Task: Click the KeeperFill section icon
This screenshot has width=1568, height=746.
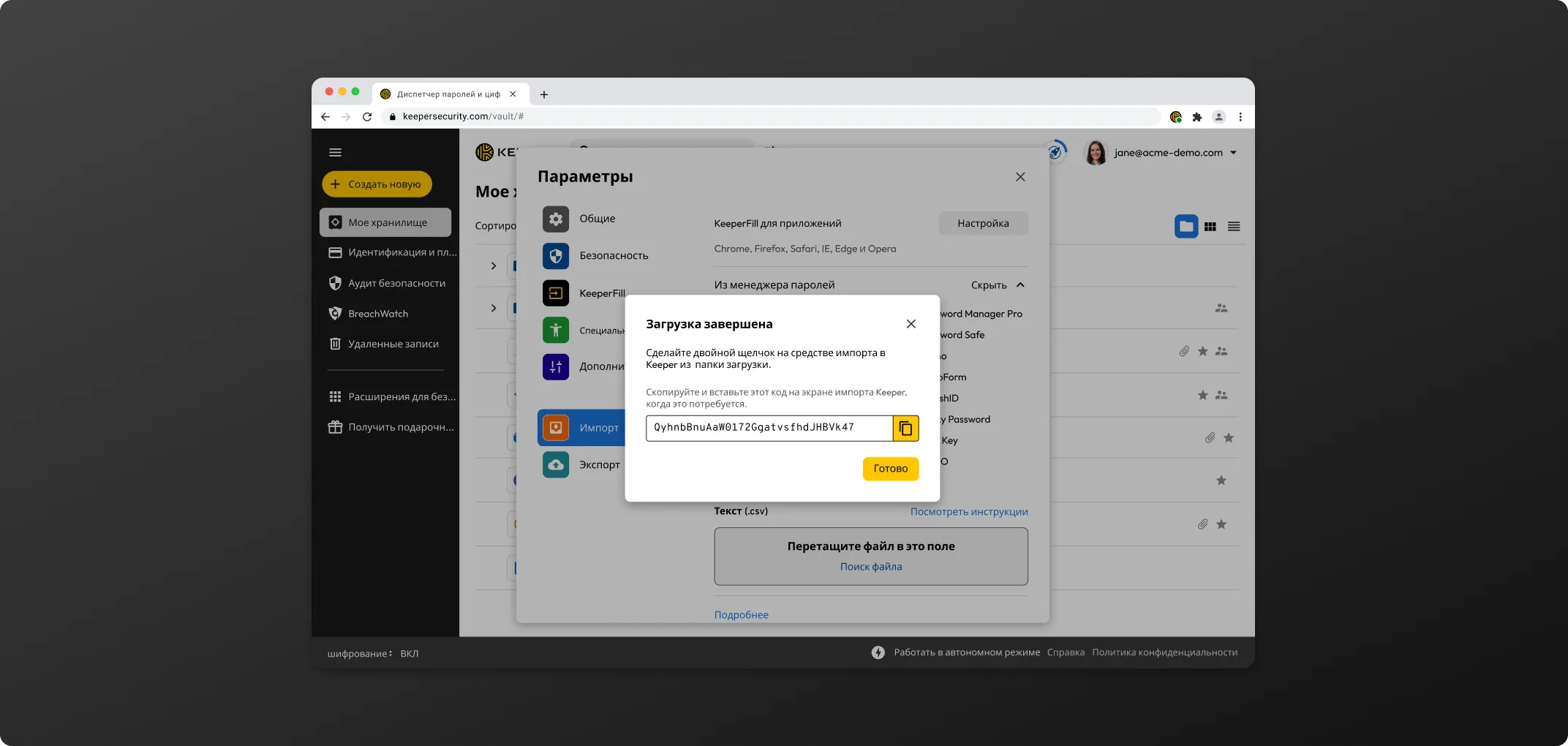Action: 556,293
